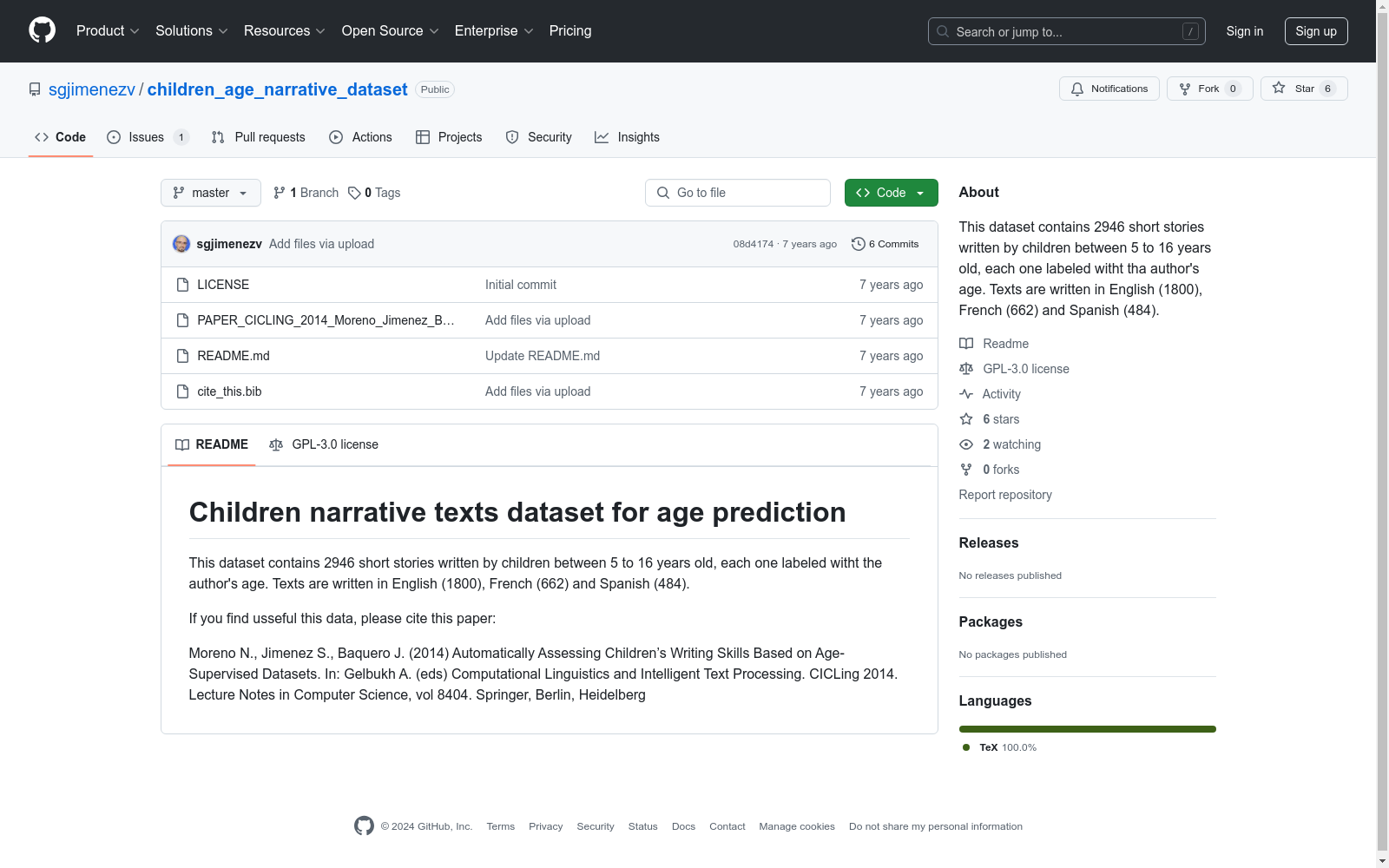Expand the Open Source dropdown menu
Viewport: 1389px width, 868px height.
pos(391,31)
